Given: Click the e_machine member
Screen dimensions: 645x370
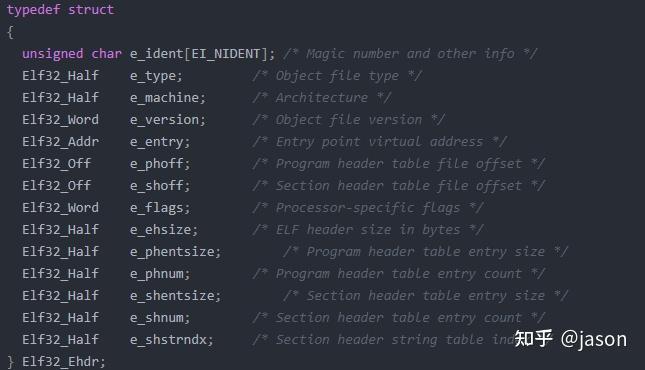Looking at the screenshot, I should [167, 98].
